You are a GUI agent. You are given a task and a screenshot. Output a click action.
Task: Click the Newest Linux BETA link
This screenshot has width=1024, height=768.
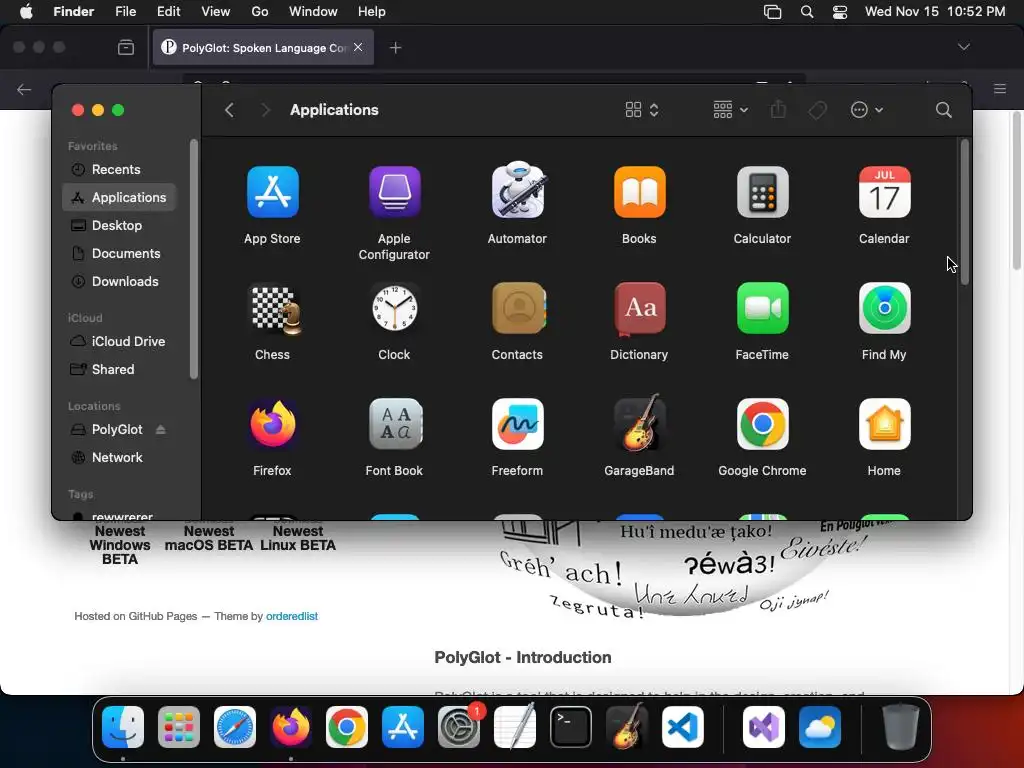298,538
